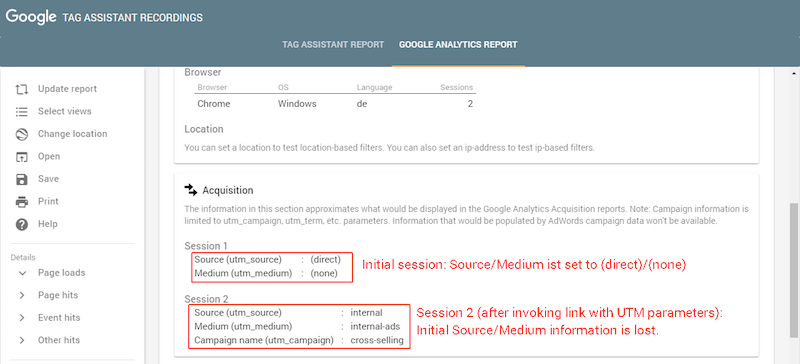Click the Change location globe icon
Image resolution: width=800 pixels, height=364 pixels.
(x=21, y=134)
